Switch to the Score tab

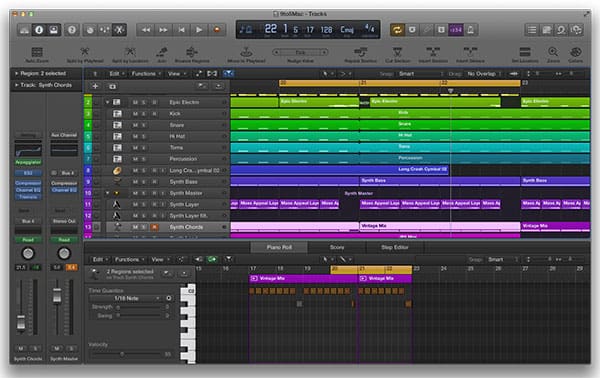[337, 248]
